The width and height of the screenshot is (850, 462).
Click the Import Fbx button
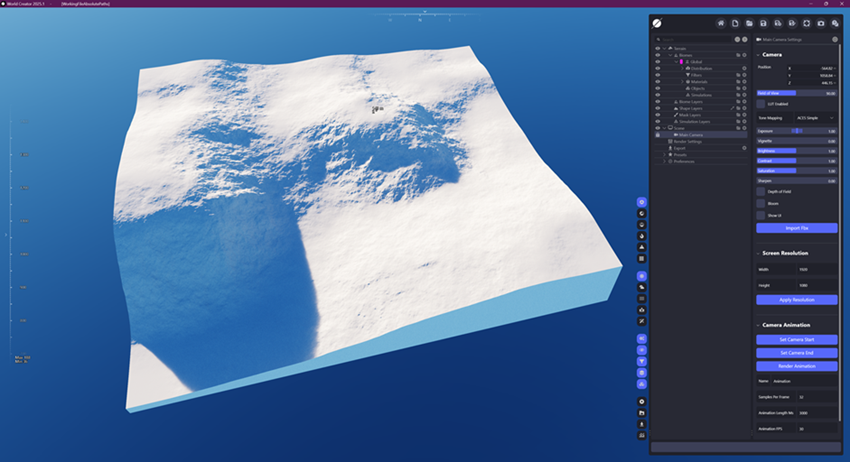click(796, 228)
